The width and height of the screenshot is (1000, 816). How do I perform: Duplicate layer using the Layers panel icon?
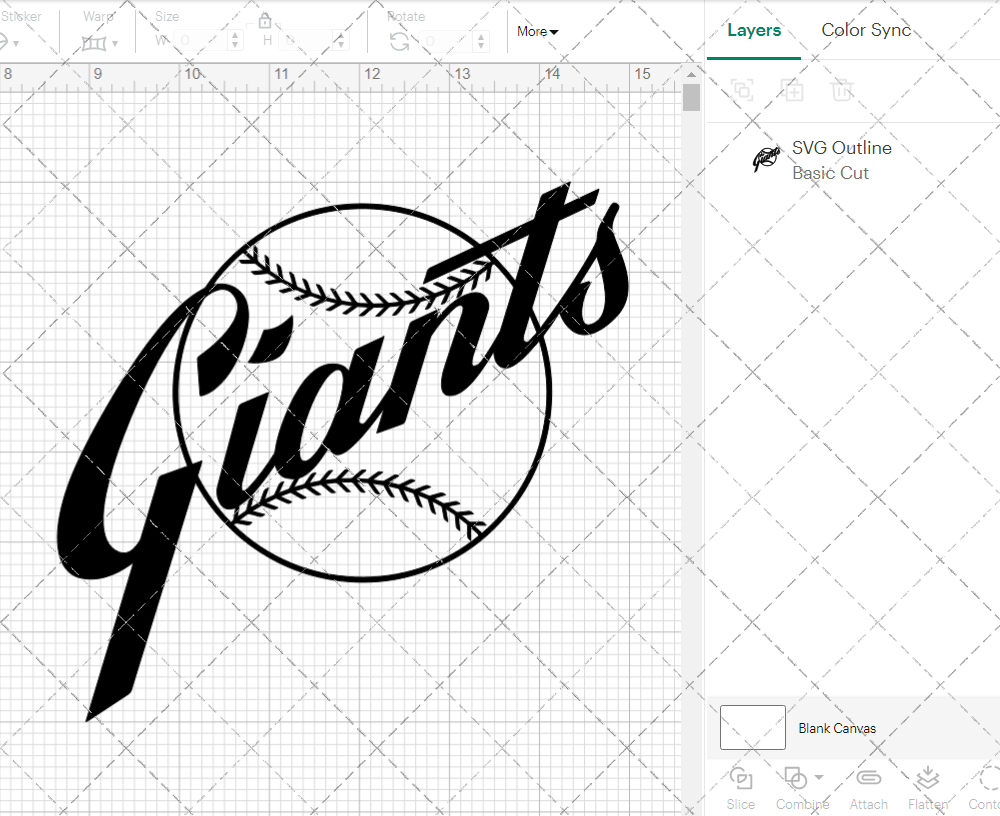pos(742,90)
